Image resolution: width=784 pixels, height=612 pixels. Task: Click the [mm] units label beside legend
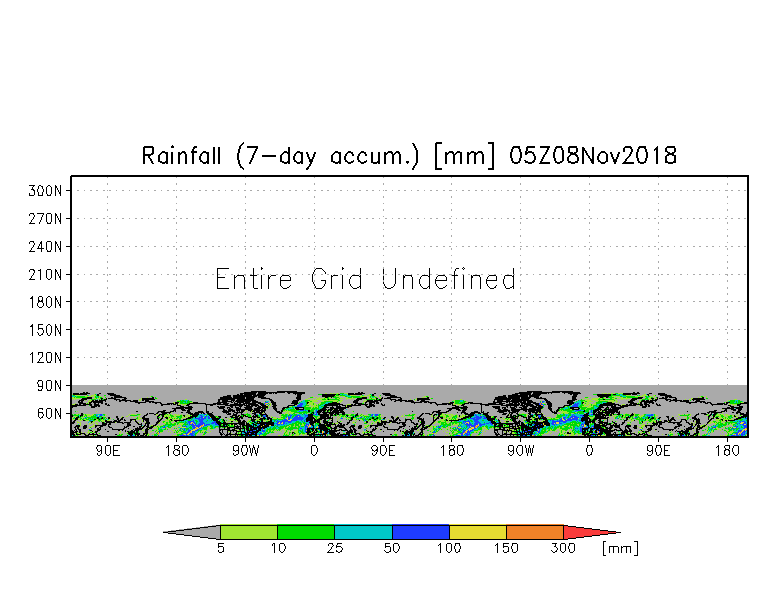[620, 548]
